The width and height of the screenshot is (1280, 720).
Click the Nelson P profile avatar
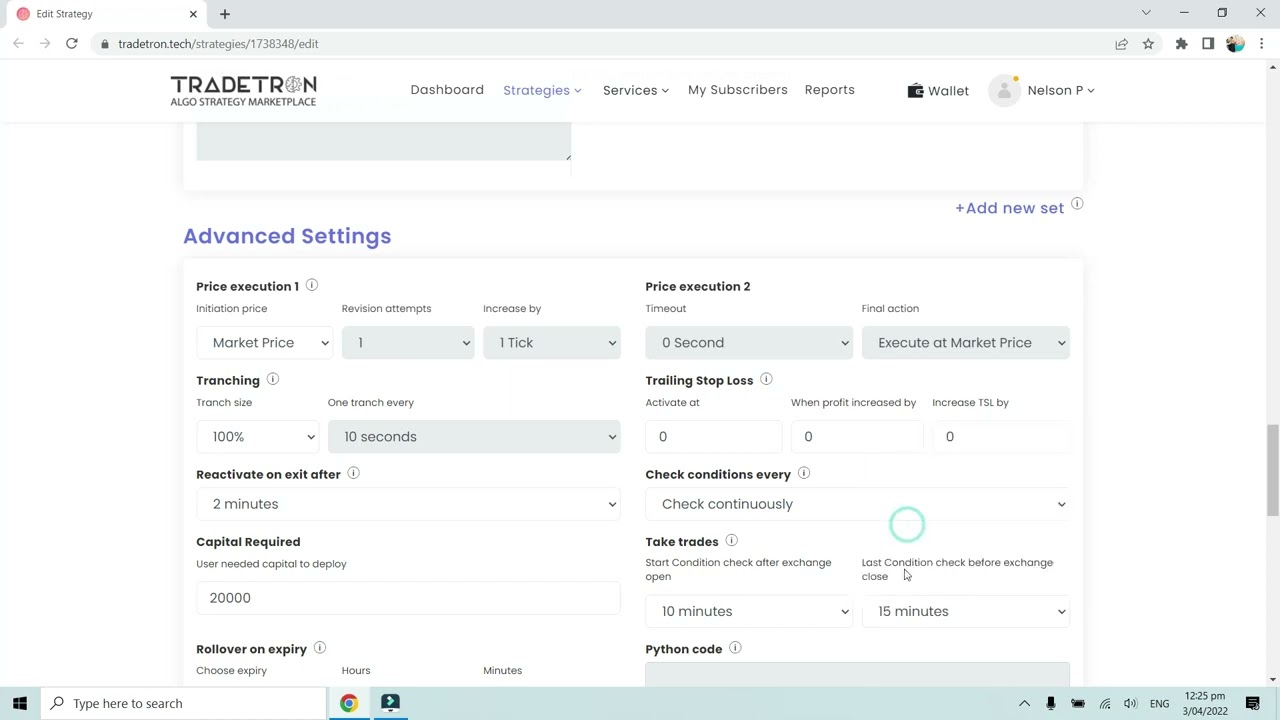coord(1003,90)
